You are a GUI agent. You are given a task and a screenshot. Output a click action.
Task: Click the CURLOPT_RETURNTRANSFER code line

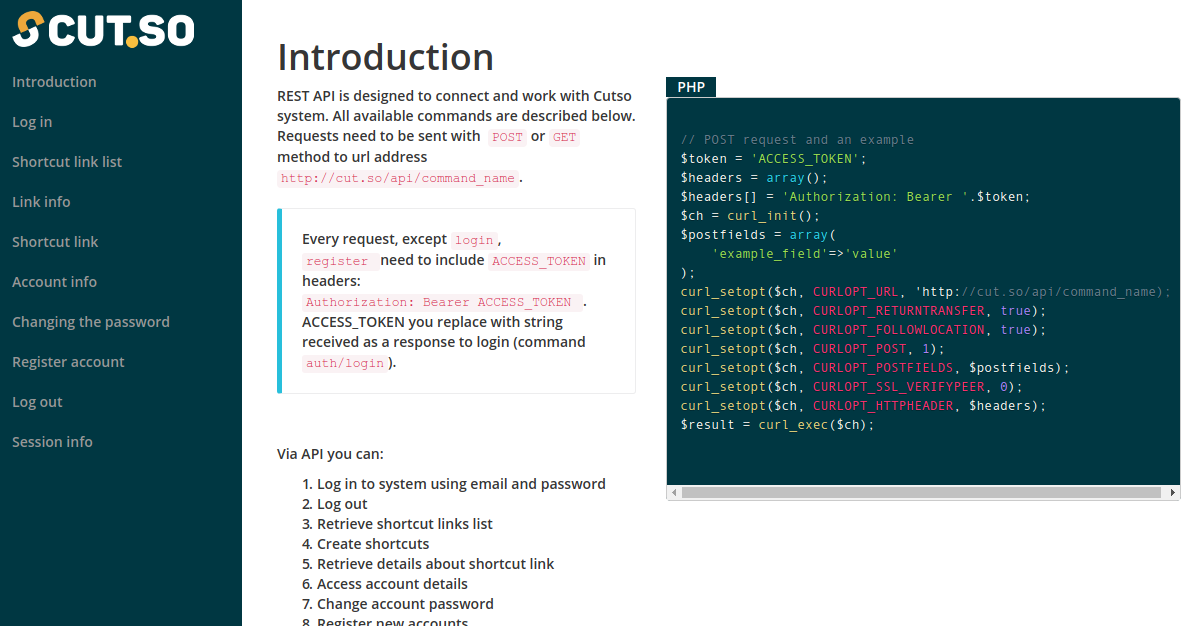pos(863,311)
